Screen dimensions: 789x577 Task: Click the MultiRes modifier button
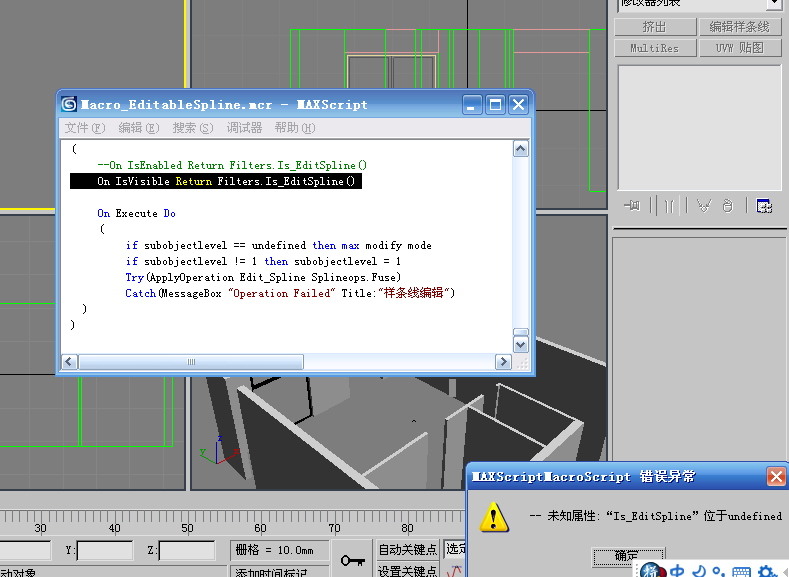pyautogui.click(x=655, y=48)
